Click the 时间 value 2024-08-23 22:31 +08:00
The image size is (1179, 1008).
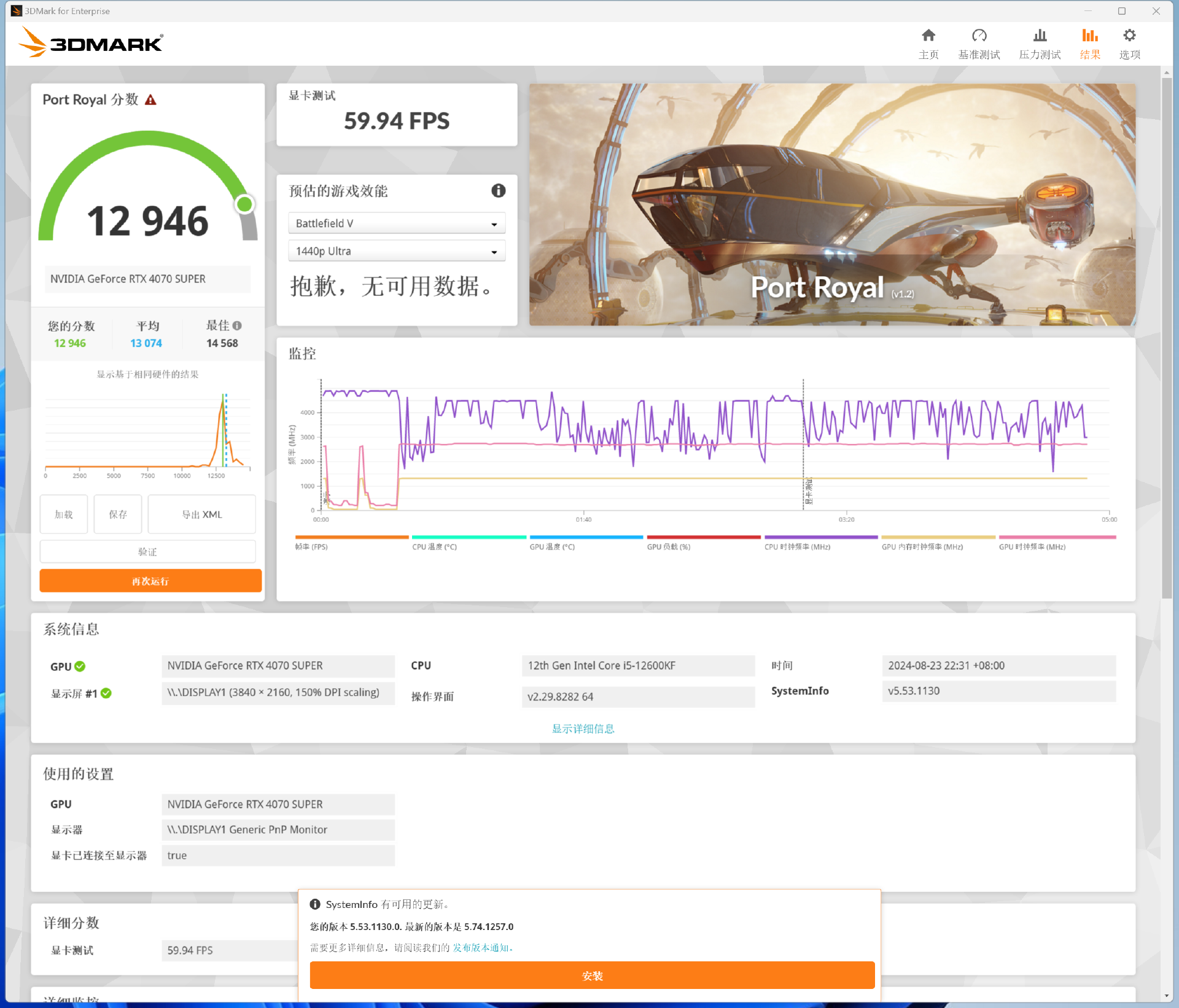(998, 665)
